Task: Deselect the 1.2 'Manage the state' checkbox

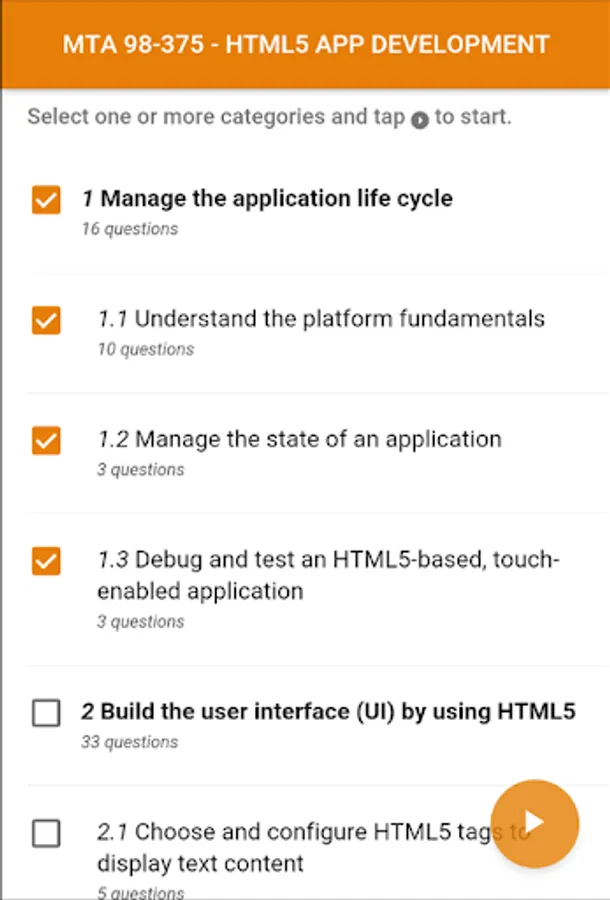Action: point(46,440)
